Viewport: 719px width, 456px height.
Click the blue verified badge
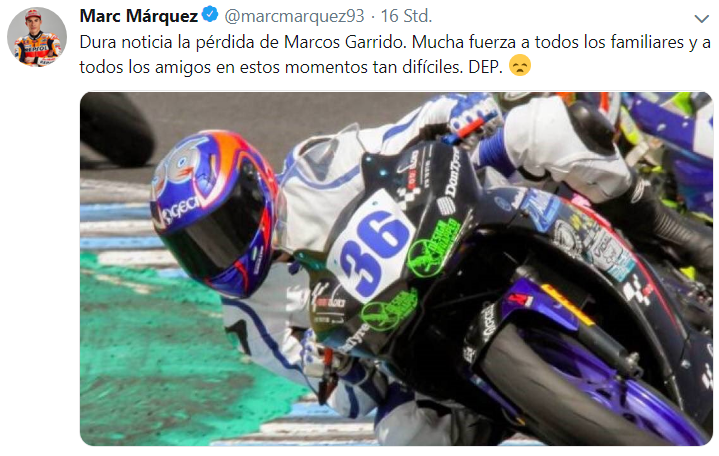[x=210, y=15]
